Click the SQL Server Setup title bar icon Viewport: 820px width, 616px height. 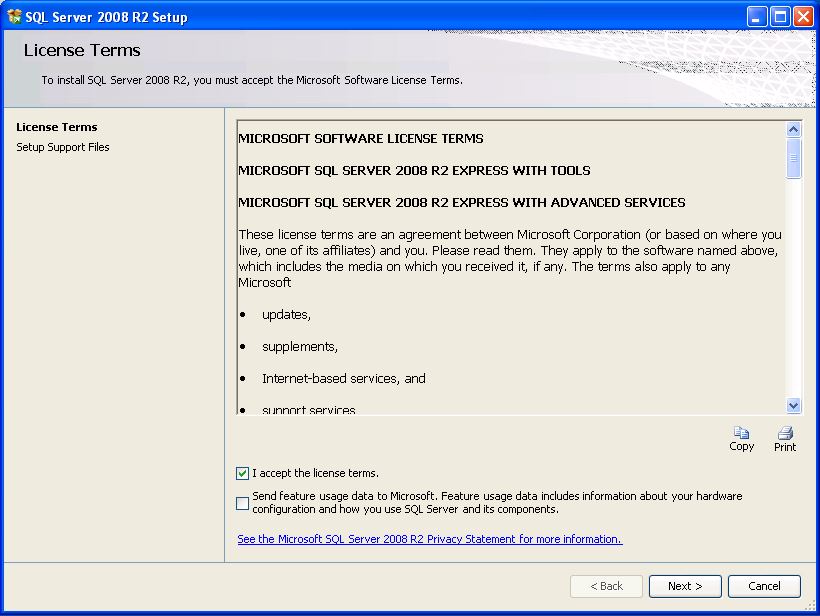pos(15,17)
